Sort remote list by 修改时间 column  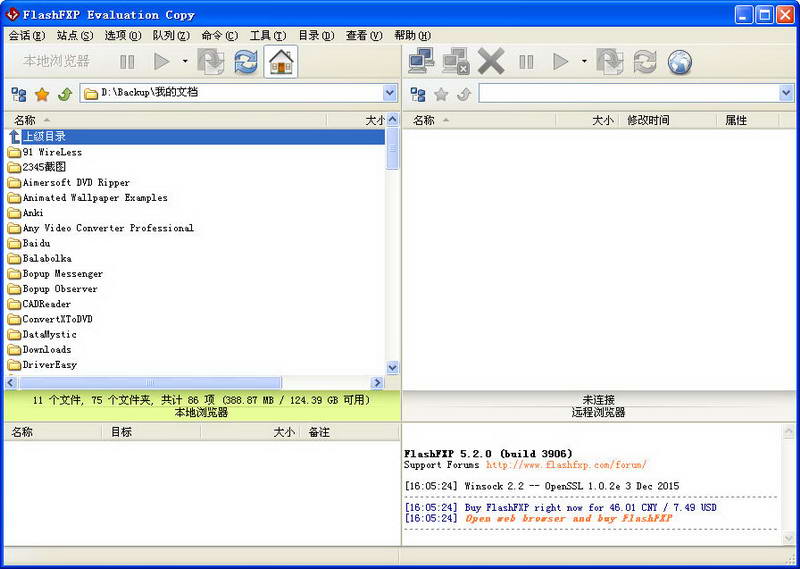[x=648, y=120]
